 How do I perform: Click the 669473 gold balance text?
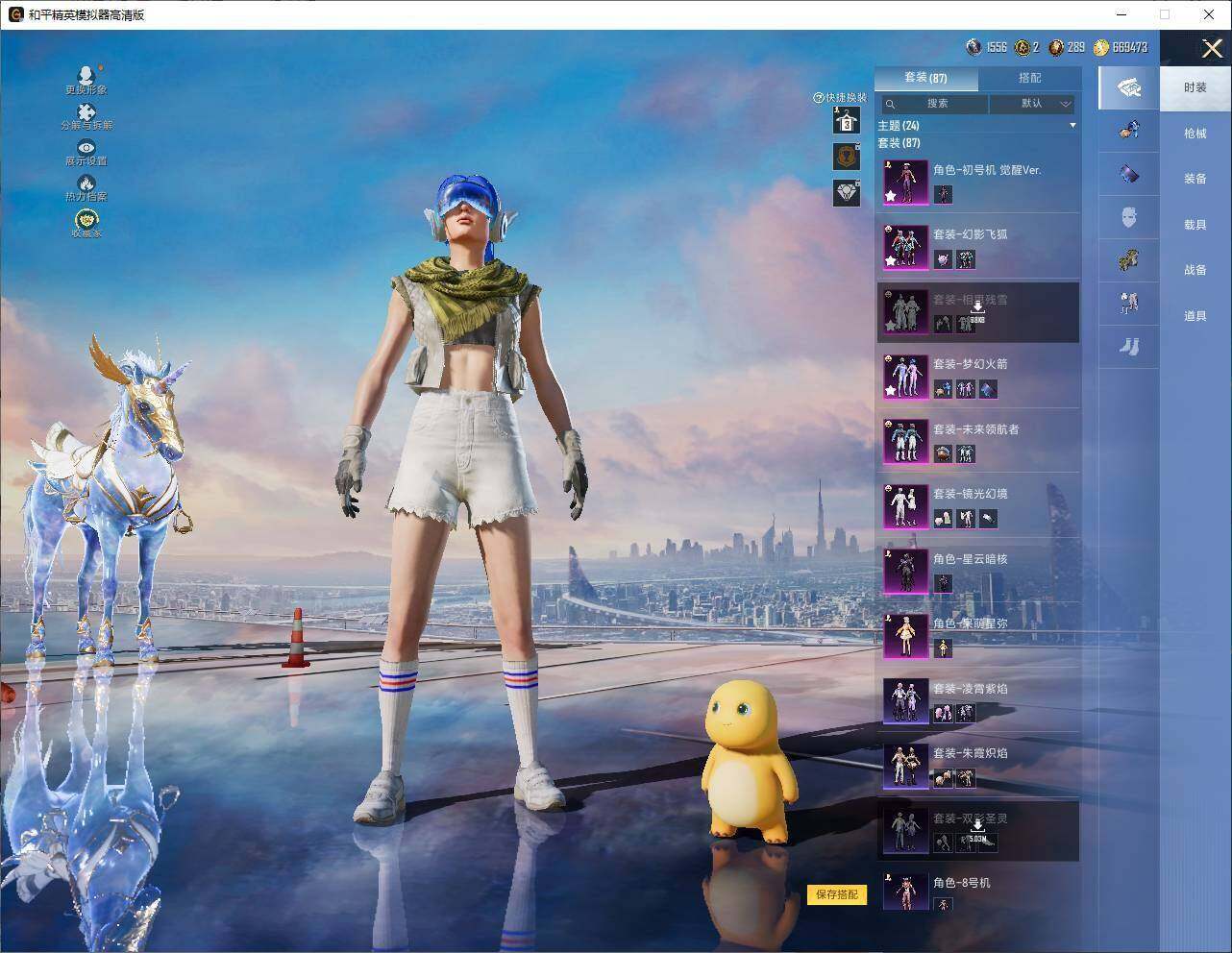[1130, 47]
